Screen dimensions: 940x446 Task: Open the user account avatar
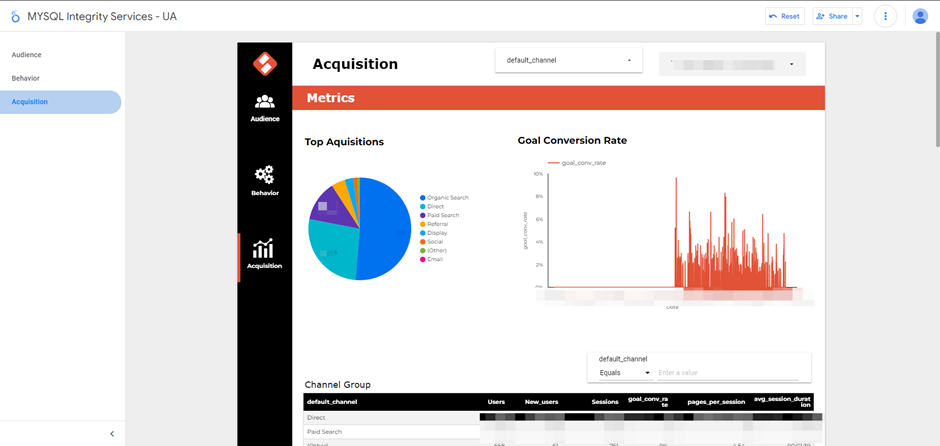pos(920,16)
